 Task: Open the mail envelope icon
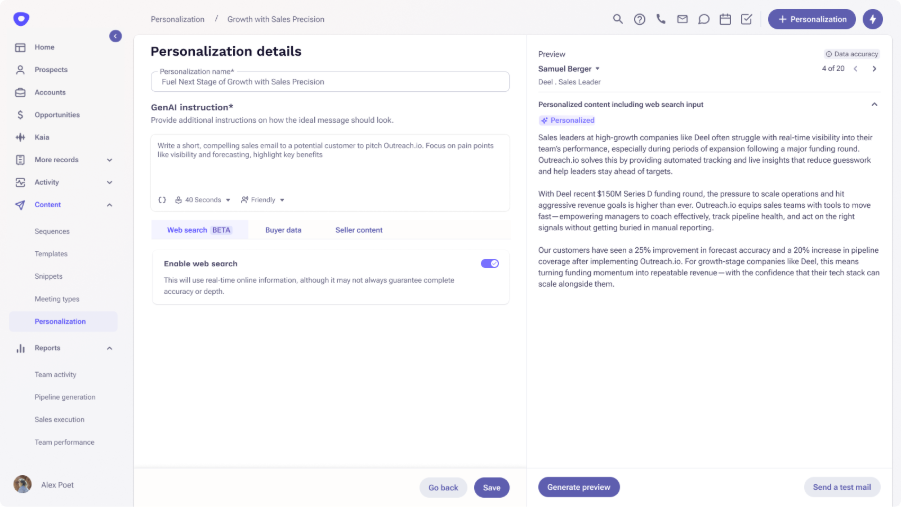tap(682, 19)
